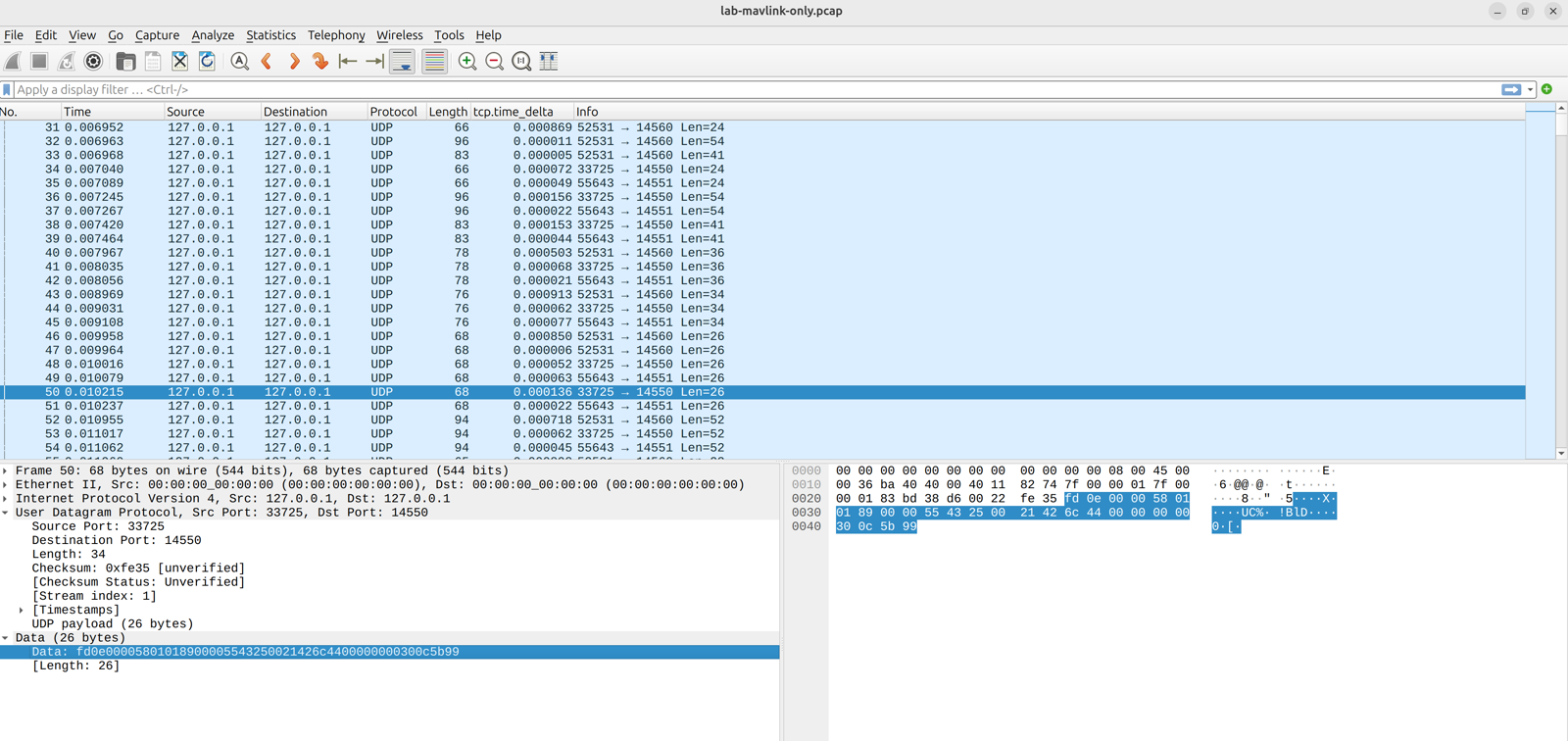Viewport: 1568px width, 741px height.
Task: Open the Go menu
Action: [x=116, y=35]
